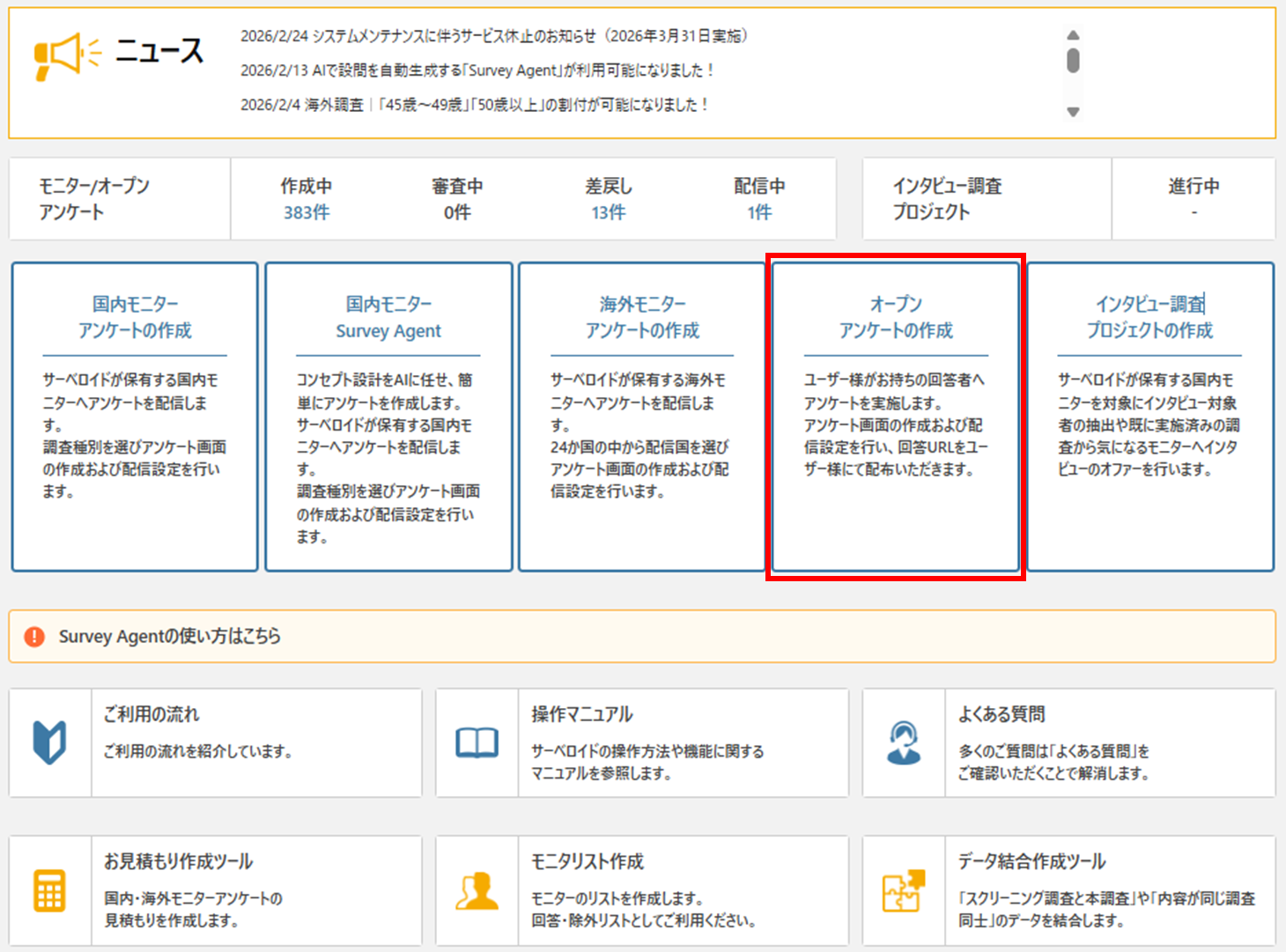Click the orange calculator estimate icon
The width and height of the screenshot is (1286, 952).
click(49, 890)
